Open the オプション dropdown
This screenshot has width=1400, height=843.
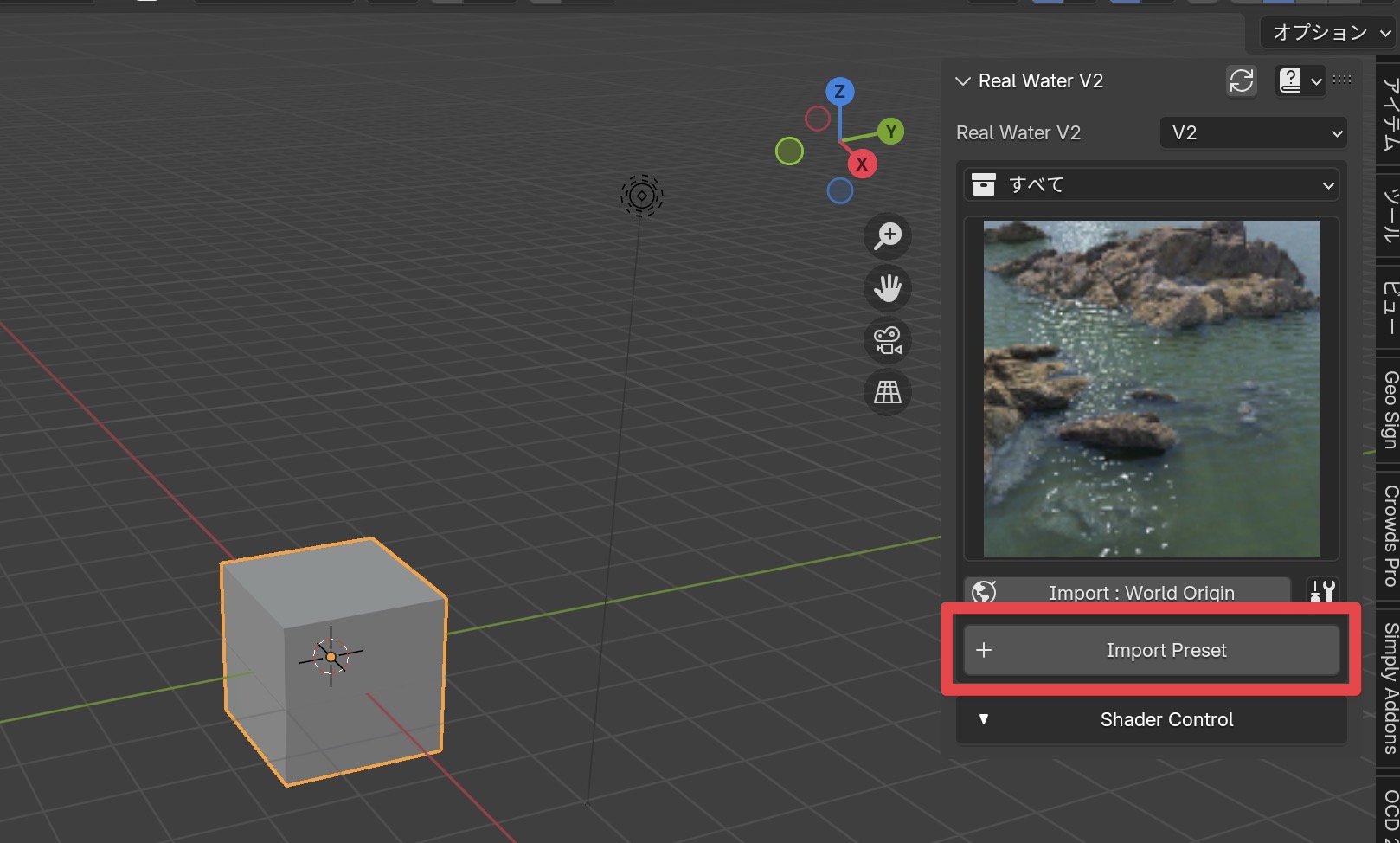tap(1326, 31)
